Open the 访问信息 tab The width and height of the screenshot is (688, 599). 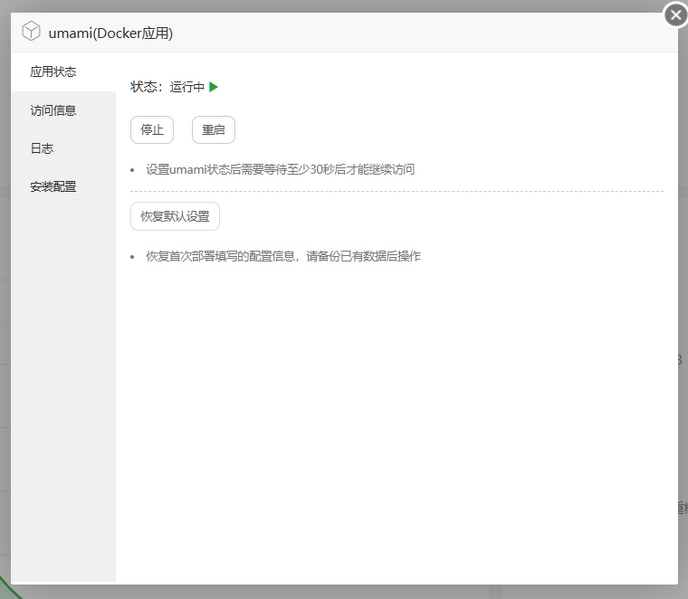point(54,110)
